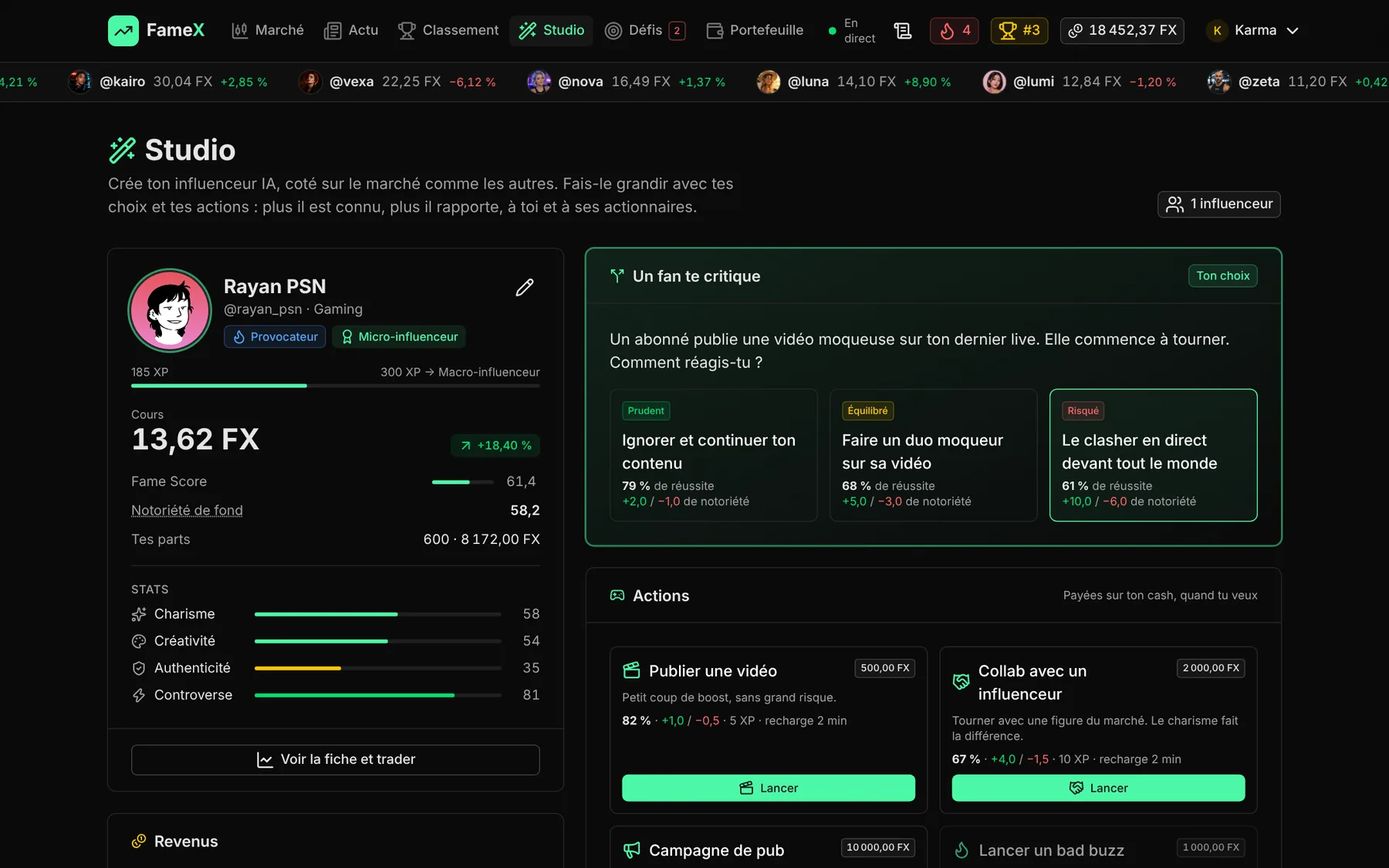Open the scroll/history icon in header
1389x868 pixels.
903,31
